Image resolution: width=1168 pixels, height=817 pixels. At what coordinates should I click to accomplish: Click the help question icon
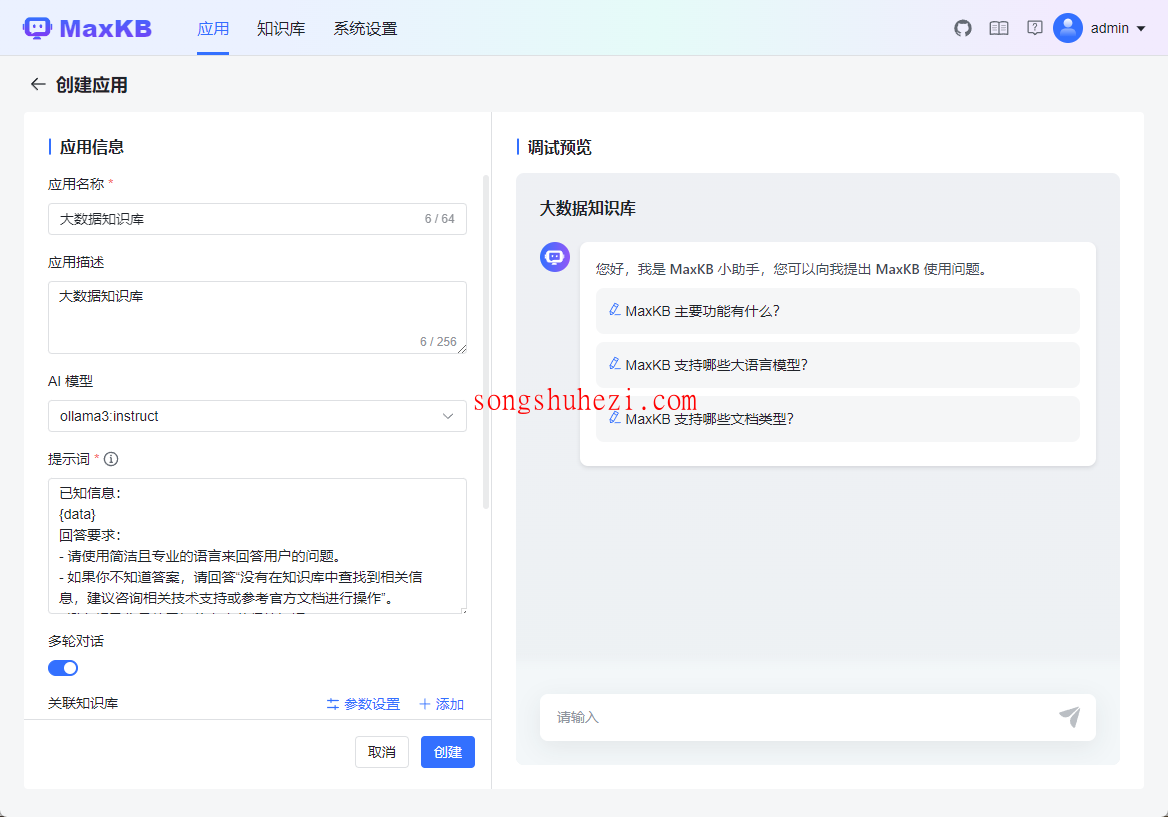(x=1034, y=28)
